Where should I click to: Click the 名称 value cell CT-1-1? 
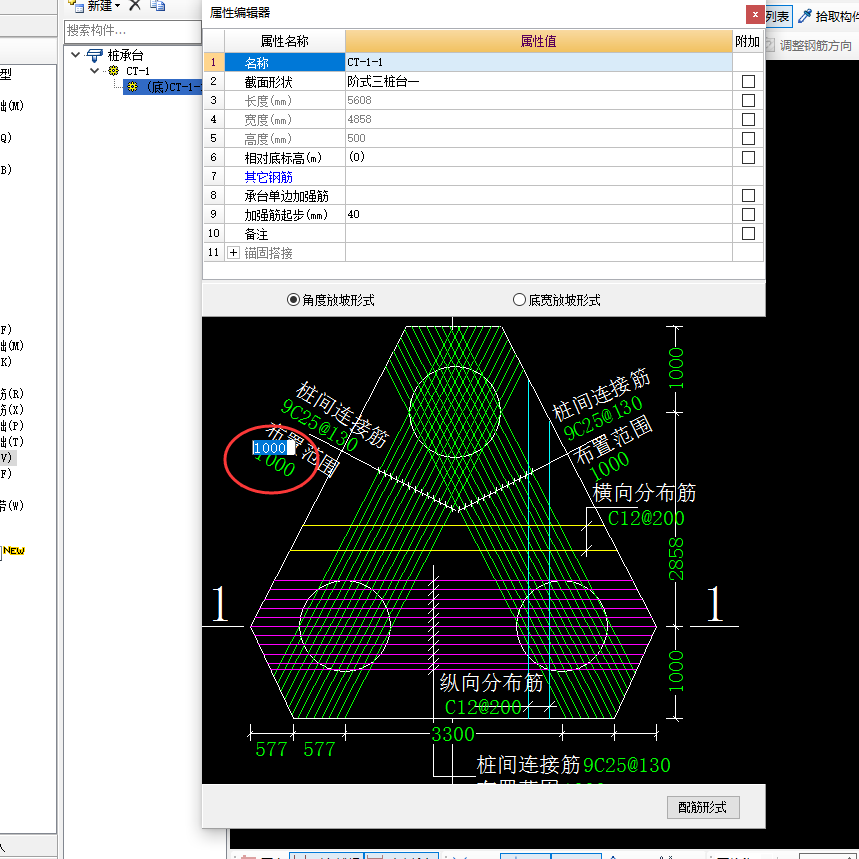click(539, 62)
